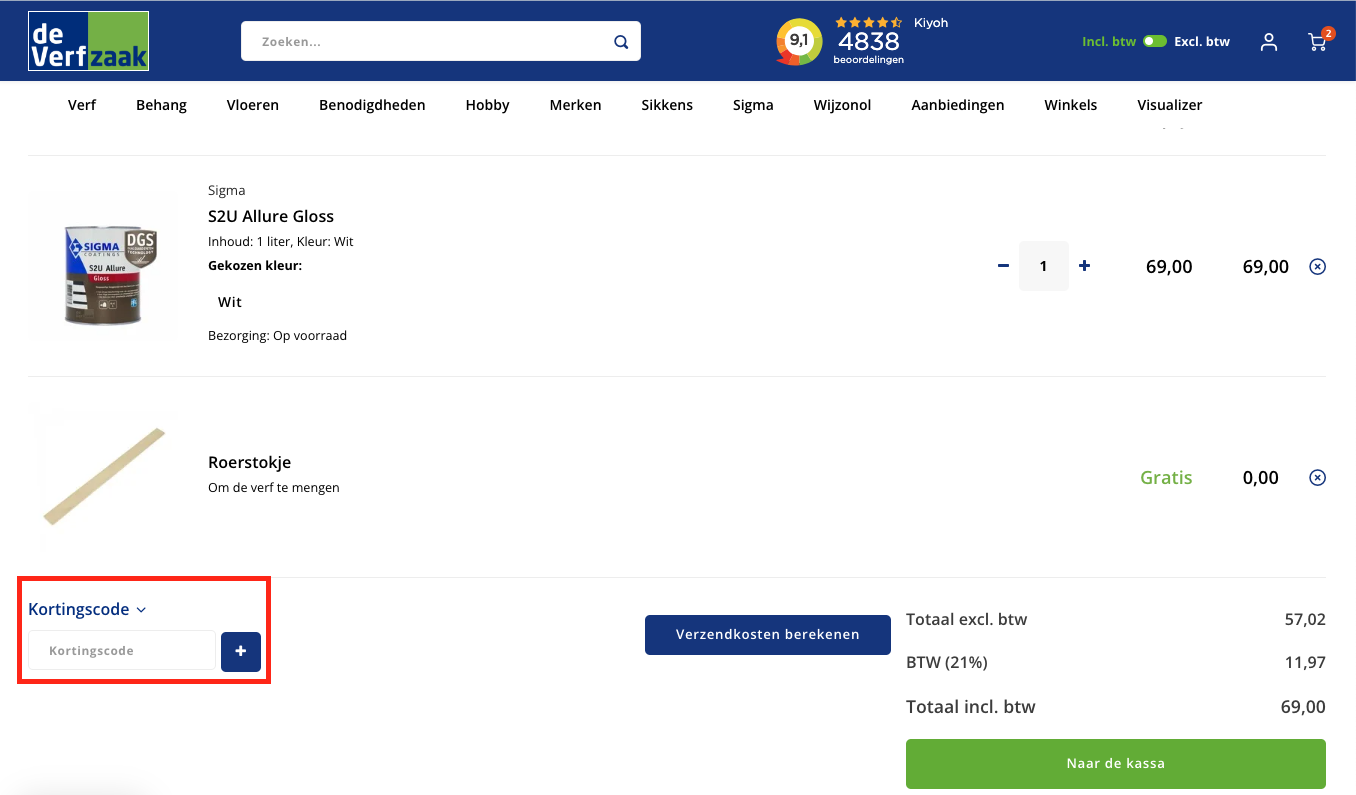Click the 57,02 total amount
Screen dimensions: 1356x795
1305,620
